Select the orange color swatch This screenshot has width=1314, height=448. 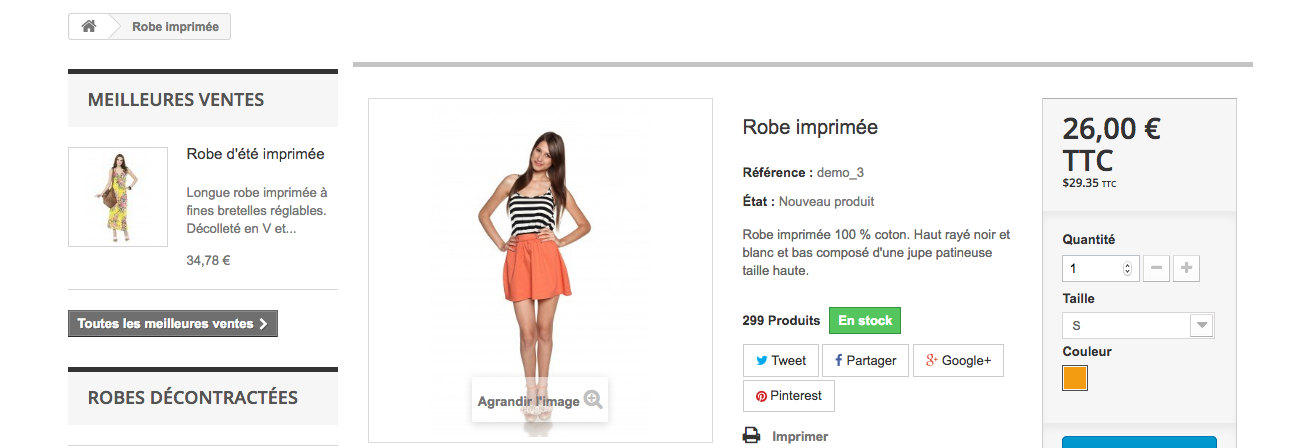coord(1075,379)
